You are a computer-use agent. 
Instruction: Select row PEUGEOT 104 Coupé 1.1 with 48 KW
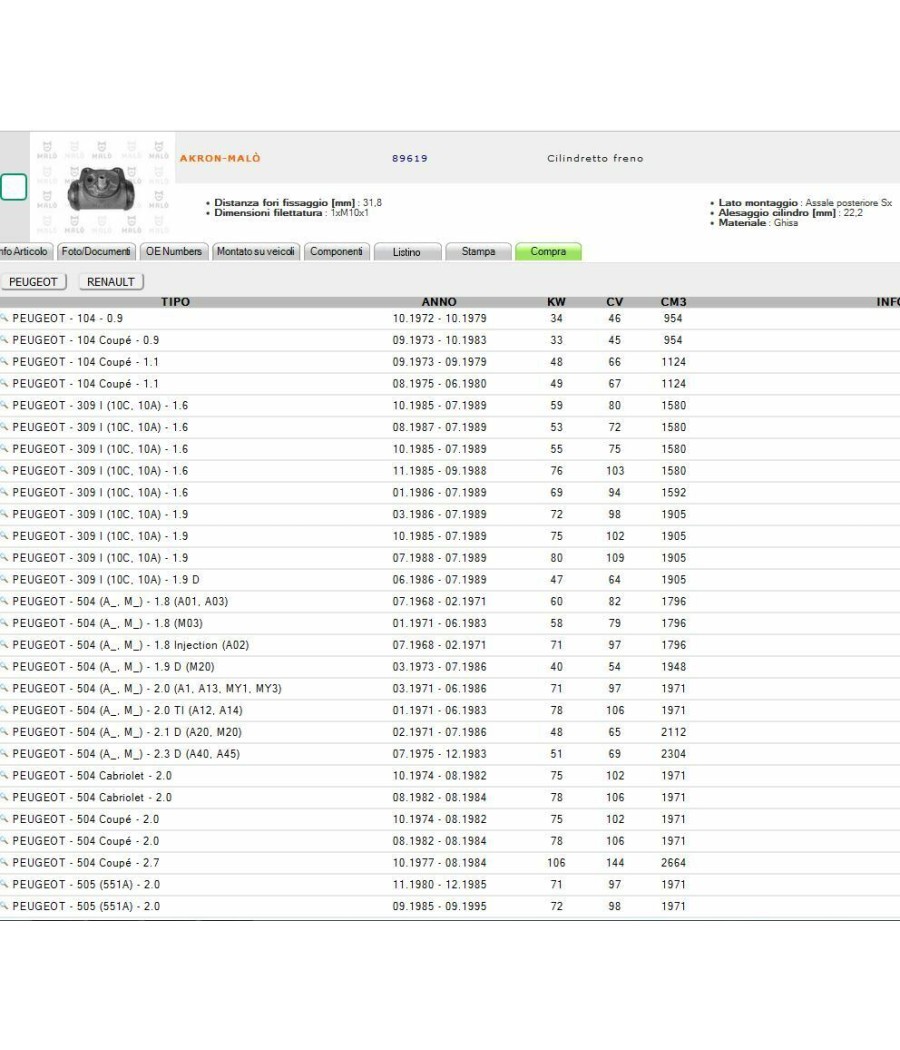click(x=450, y=362)
